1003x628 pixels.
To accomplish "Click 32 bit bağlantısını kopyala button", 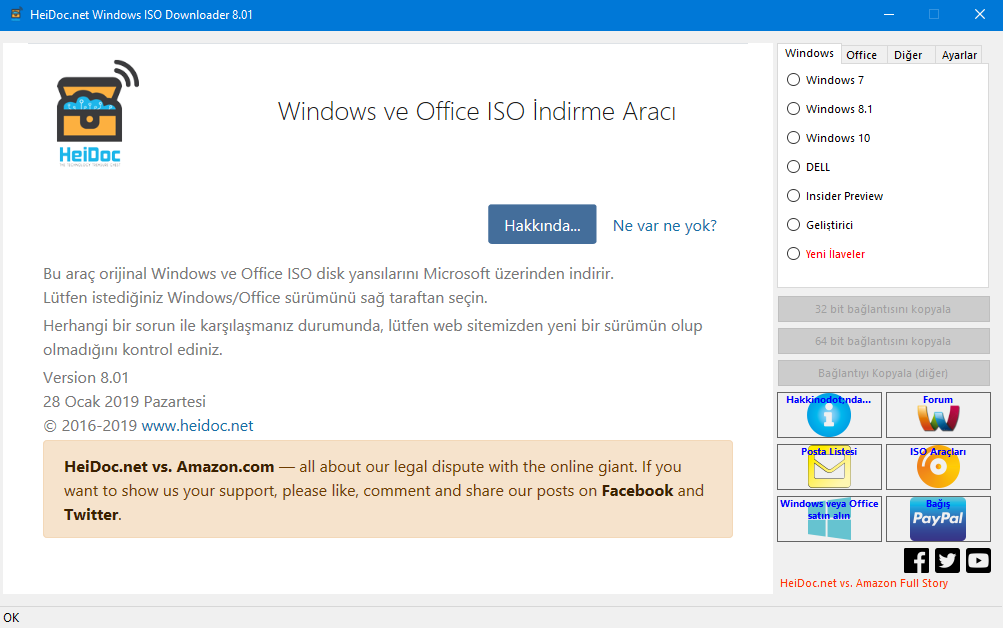I will pos(883,309).
